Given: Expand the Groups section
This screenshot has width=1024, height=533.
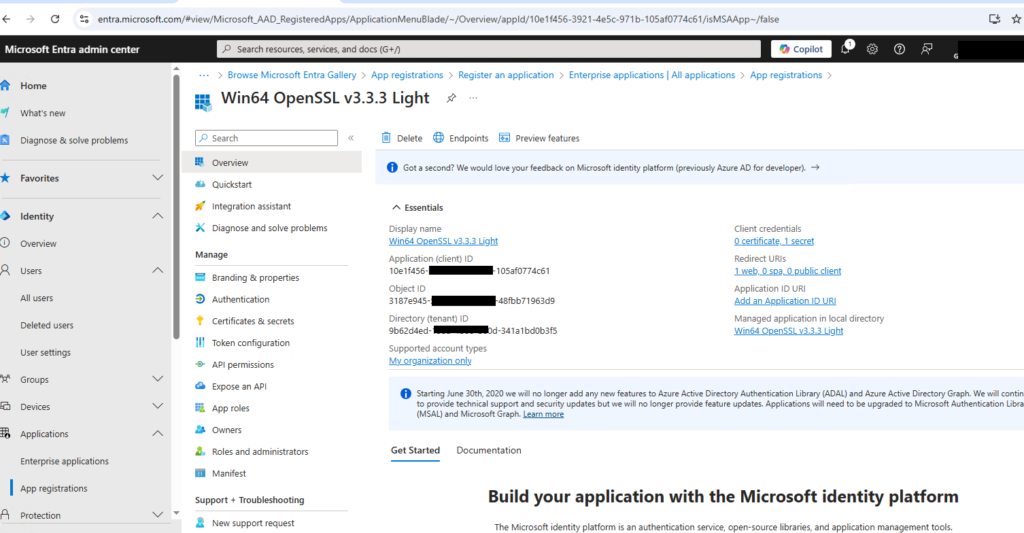Looking at the screenshot, I should pos(157,379).
